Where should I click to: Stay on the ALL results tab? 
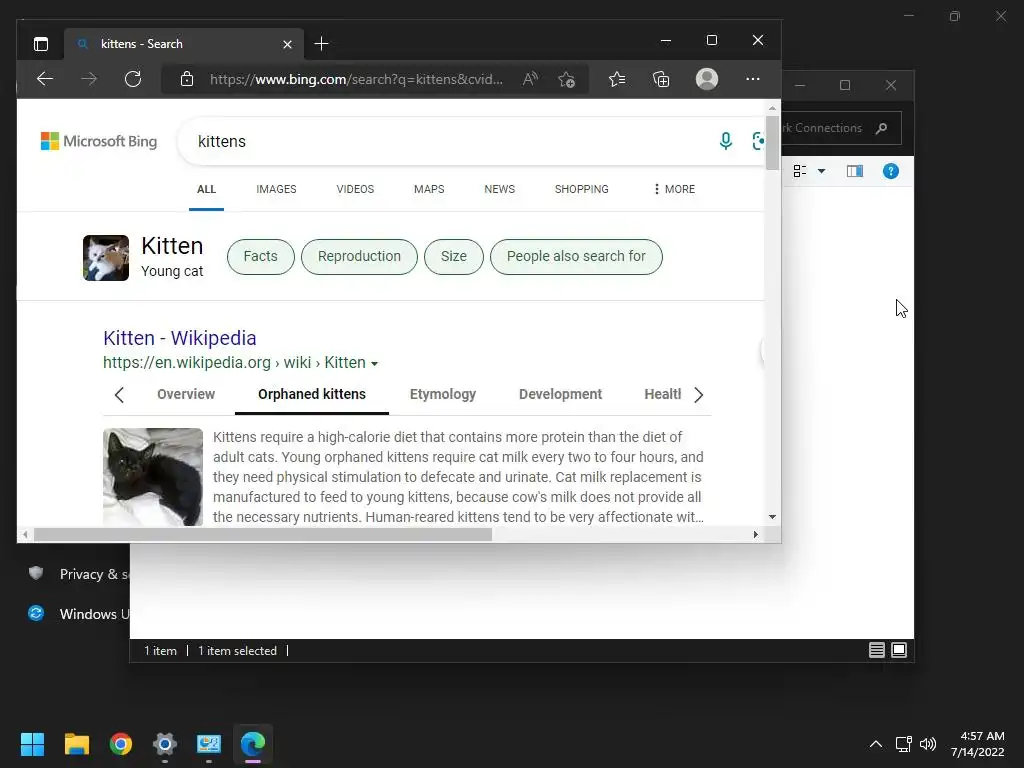[x=206, y=189]
